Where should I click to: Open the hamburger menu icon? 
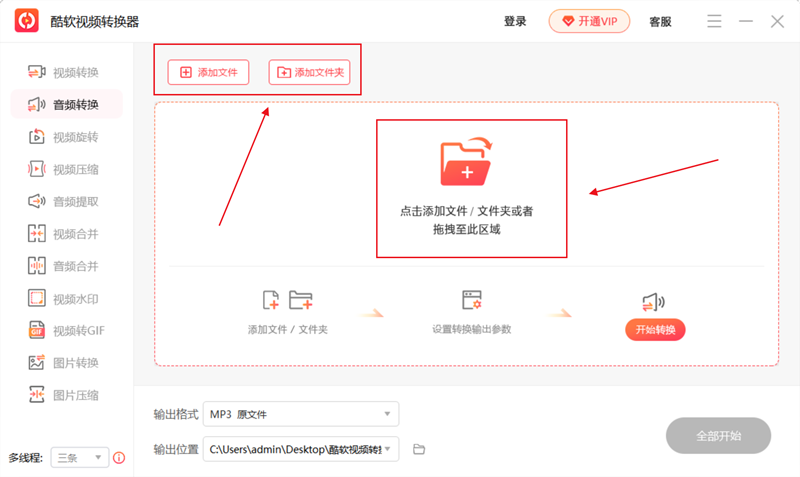point(714,21)
